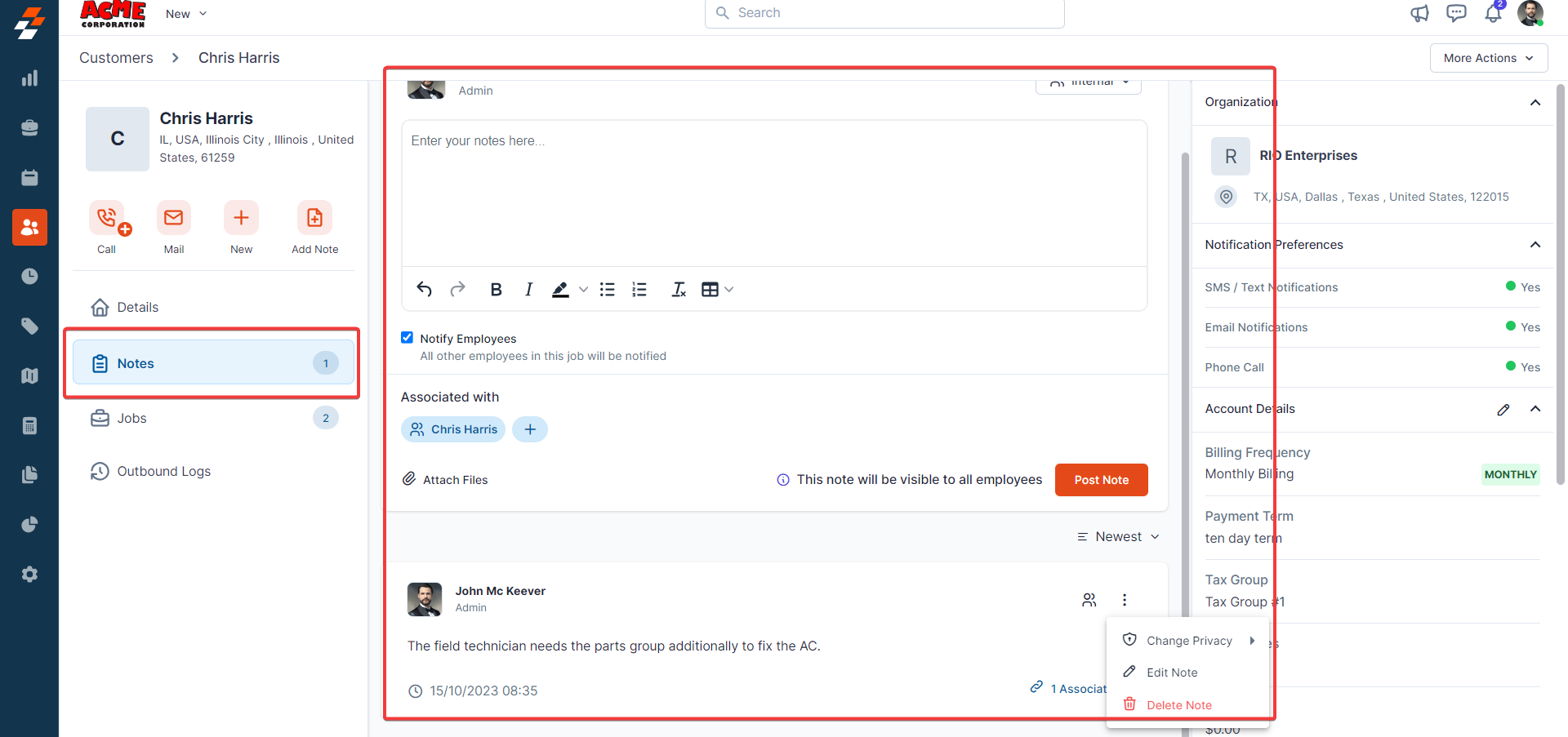The image size is (1568, 737).
Task: Open the Jobs section
Action: 213,418
